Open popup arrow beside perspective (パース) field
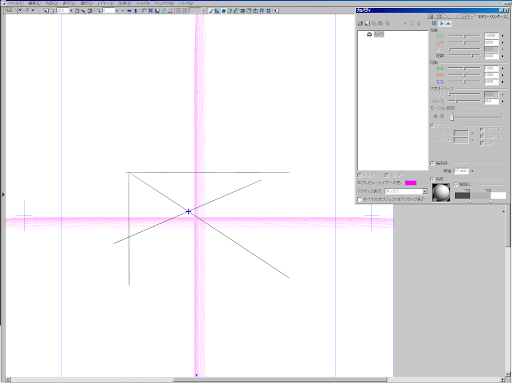This screenshot has width=512, height=383. (503, 101)
